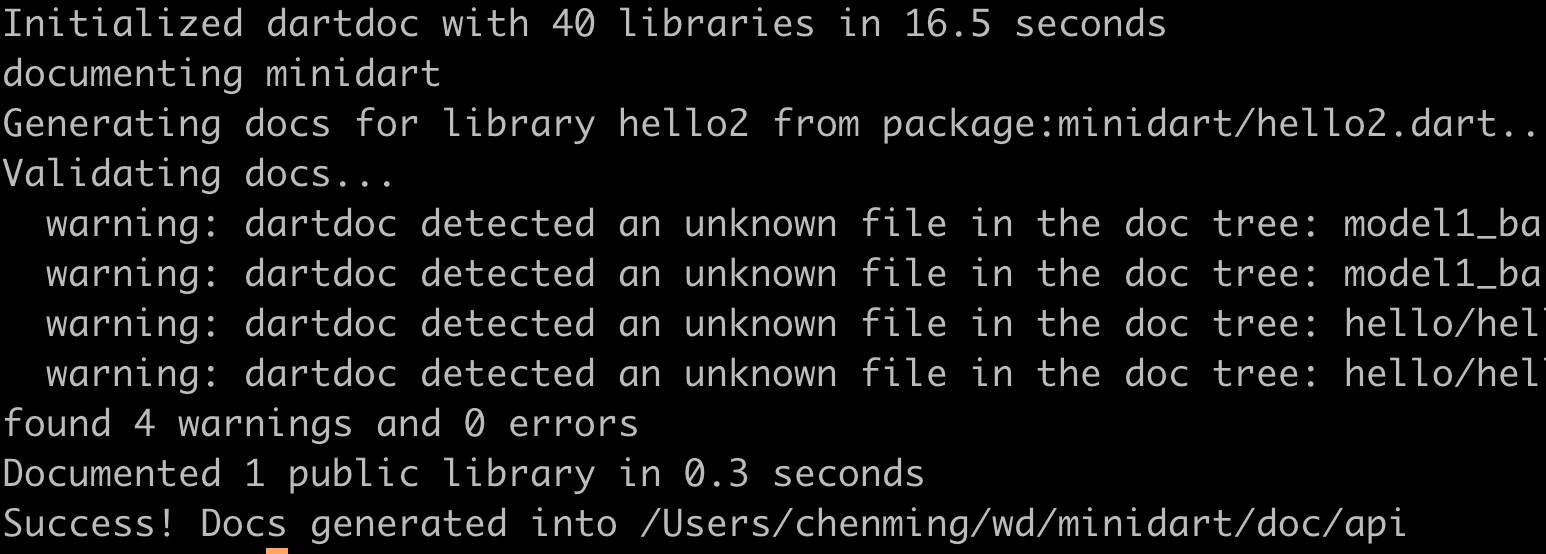Click the second warning line mentioning model1_ba
Viewport: 1546px width, 554px height.
[x=790, y=274]
